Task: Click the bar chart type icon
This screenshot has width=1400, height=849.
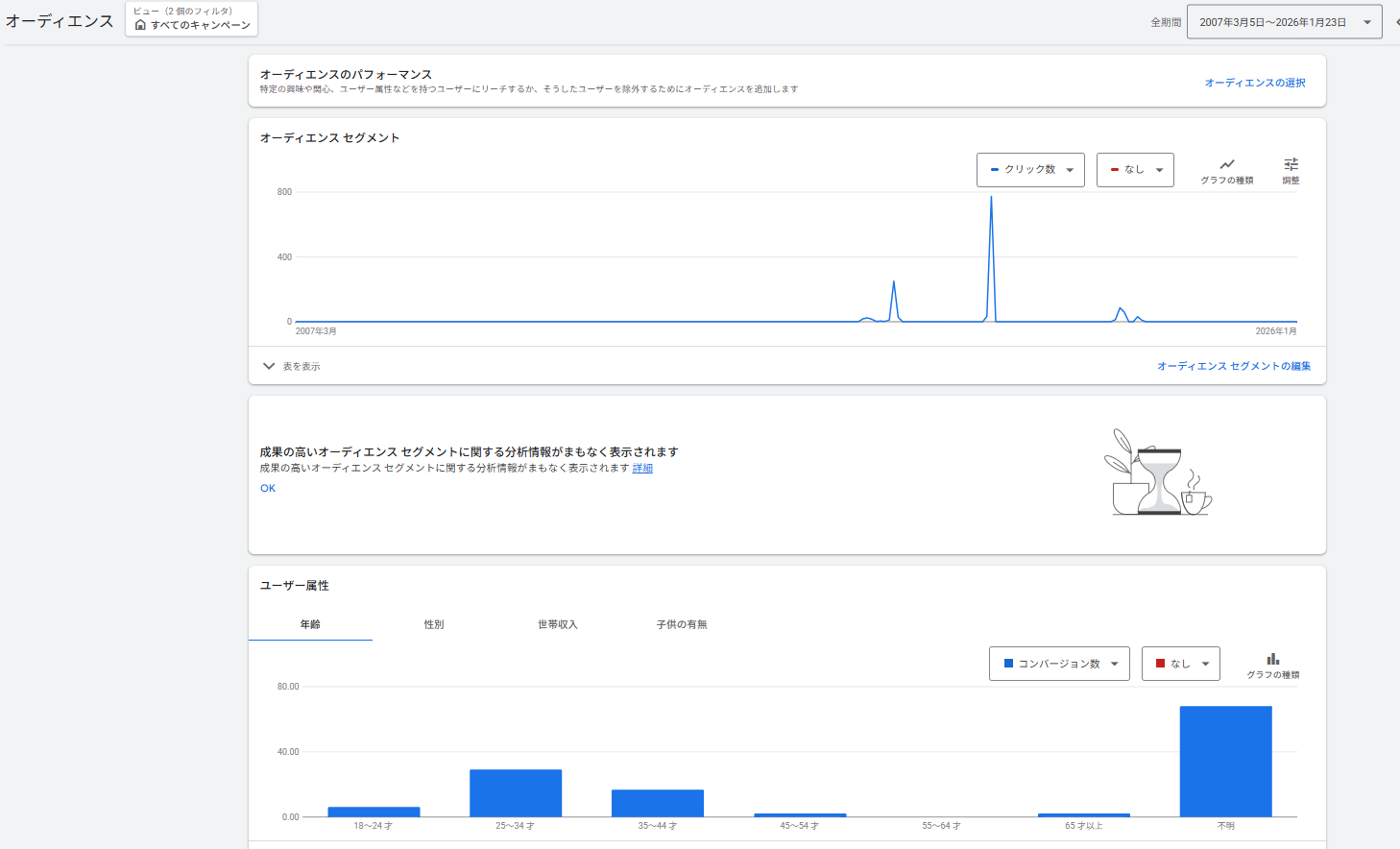Action: [x=1272, y=660]
